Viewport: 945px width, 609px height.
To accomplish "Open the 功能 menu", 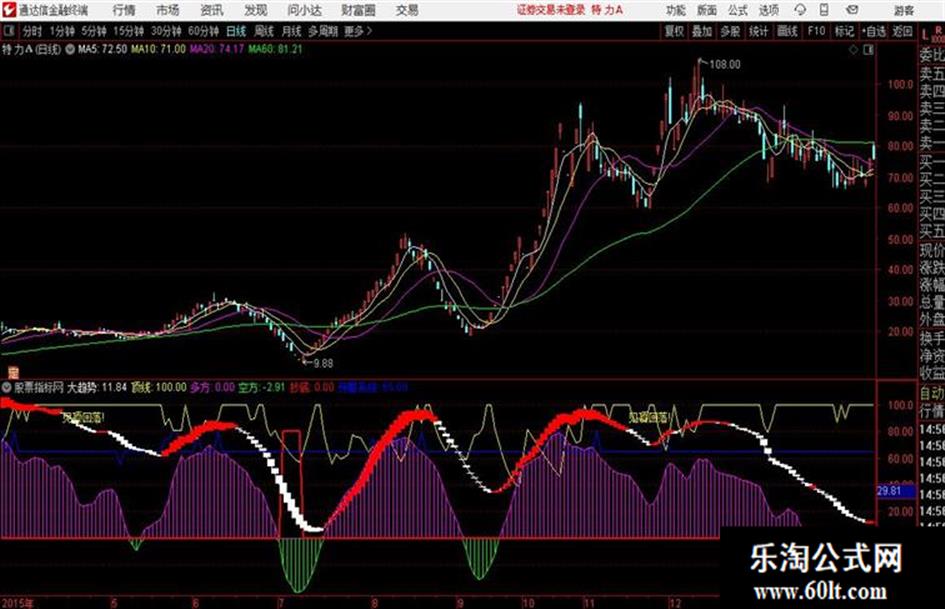I will coord(676,10).
